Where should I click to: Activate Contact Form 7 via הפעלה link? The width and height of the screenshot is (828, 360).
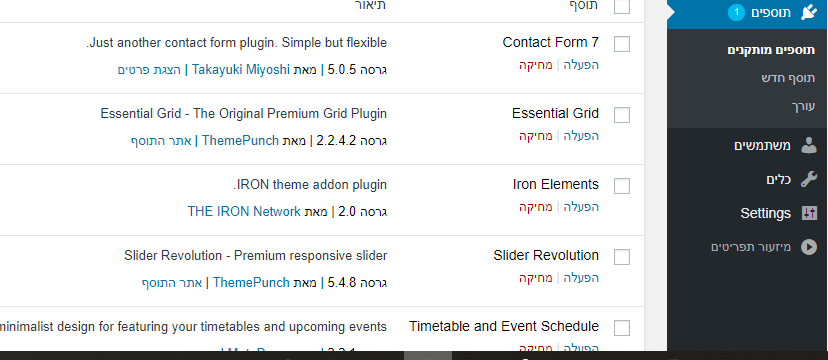click(581, 65)
